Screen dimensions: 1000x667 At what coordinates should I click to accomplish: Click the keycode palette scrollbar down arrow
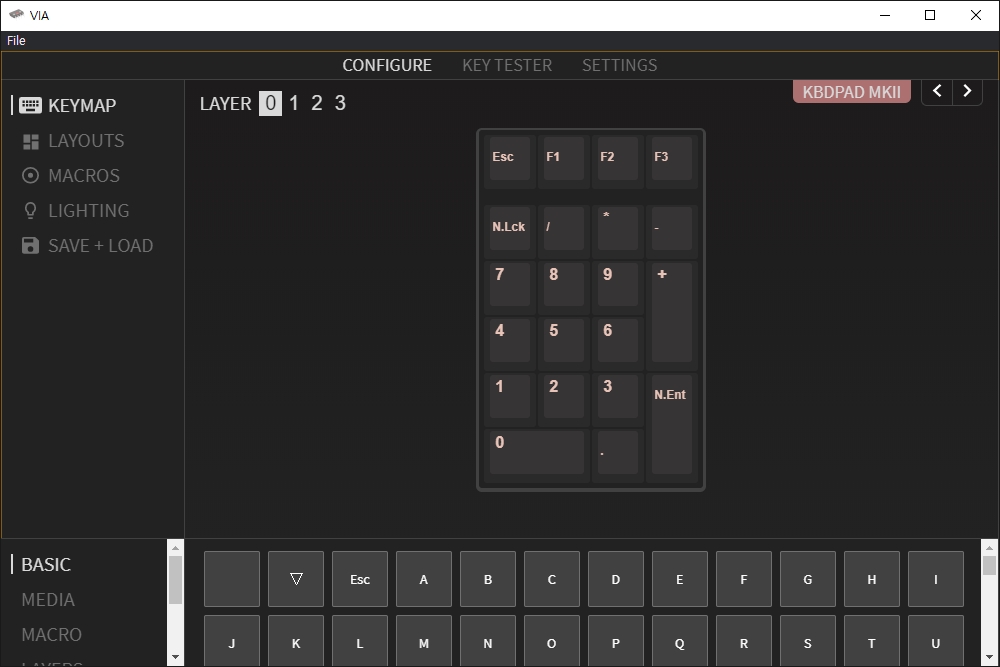tap(989, 657)
